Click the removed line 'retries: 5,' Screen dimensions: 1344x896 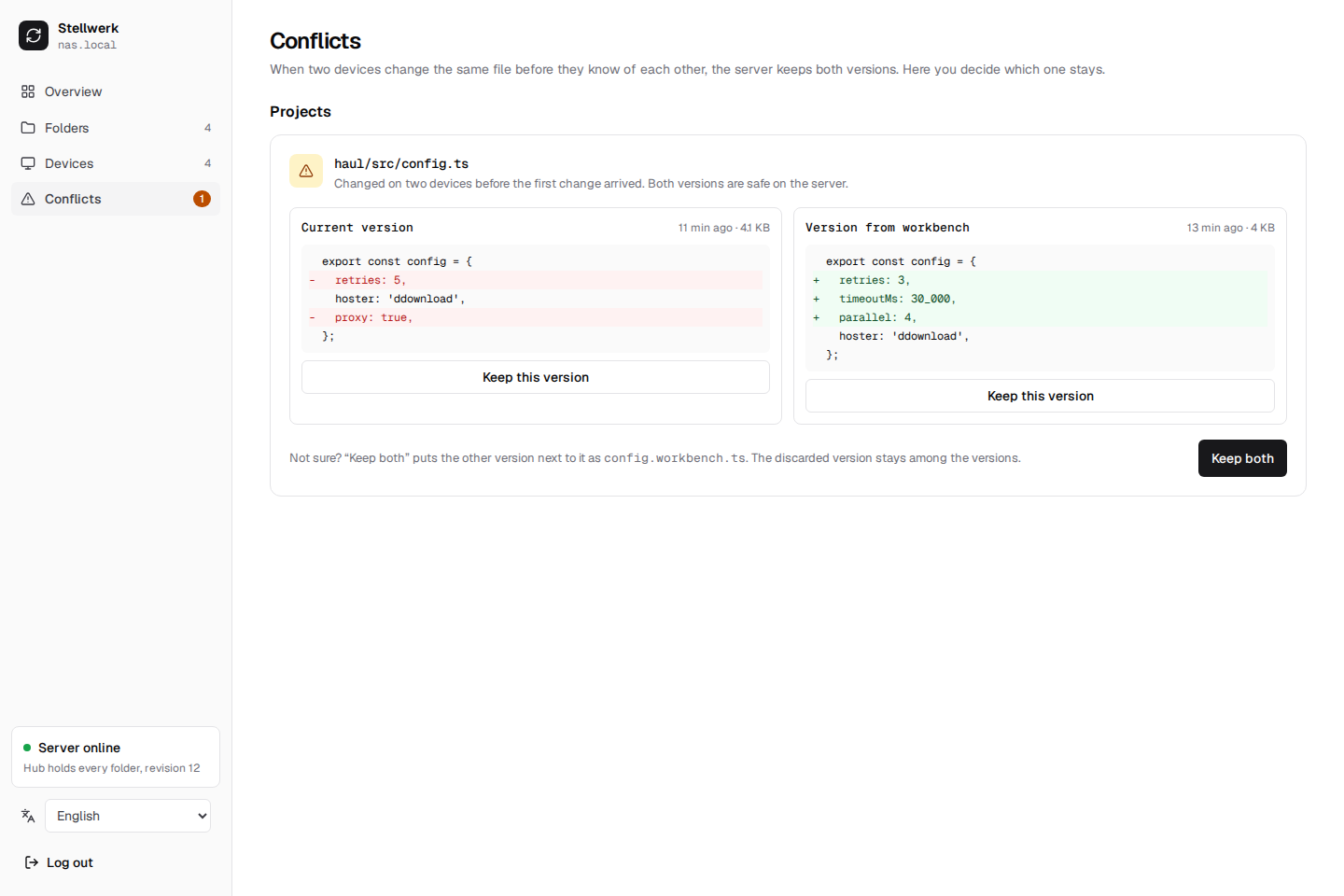click(536, 280)
